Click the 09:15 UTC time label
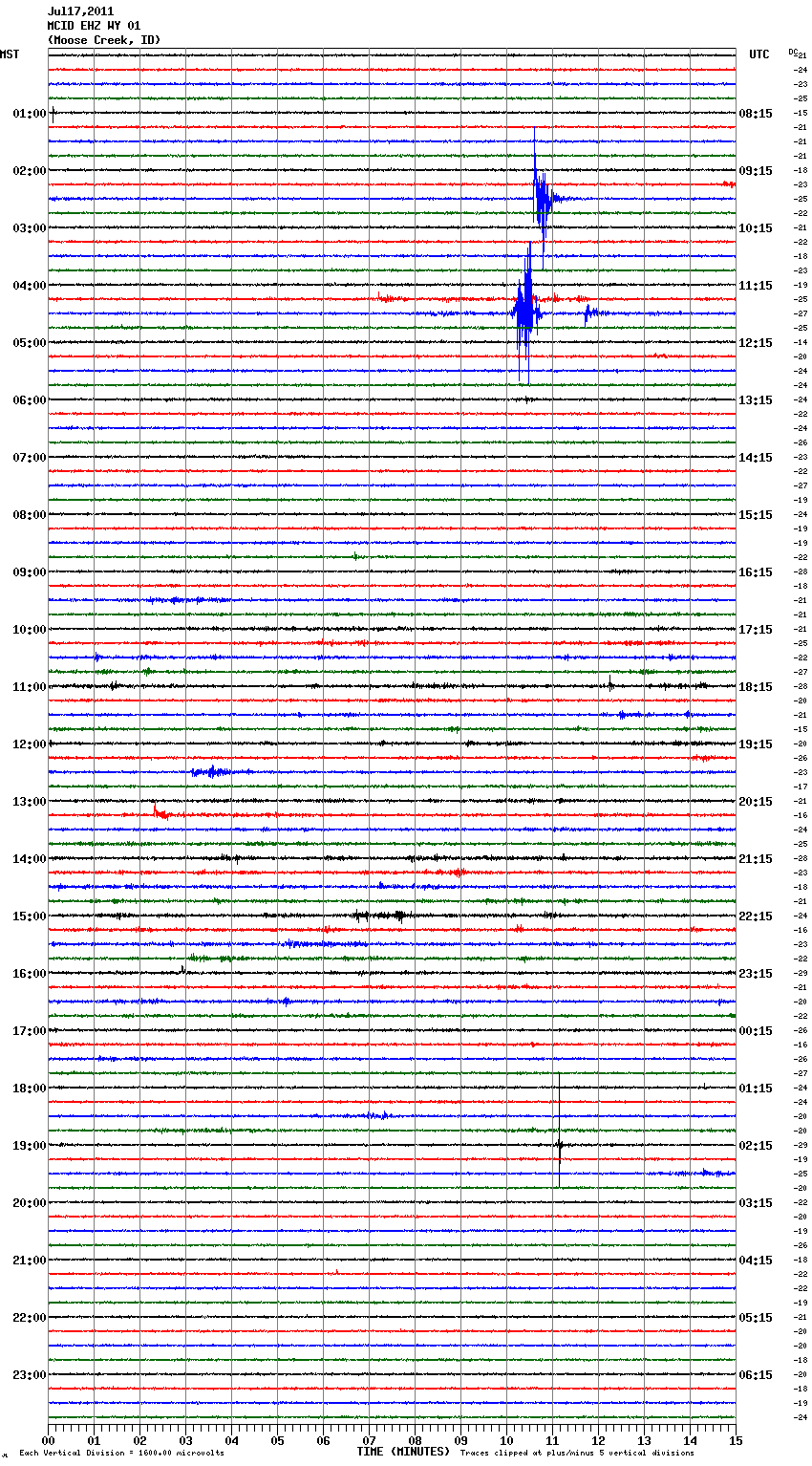The width and height of the screenshot is (812, 1466). pyautogui.click(x=756, y=171)
